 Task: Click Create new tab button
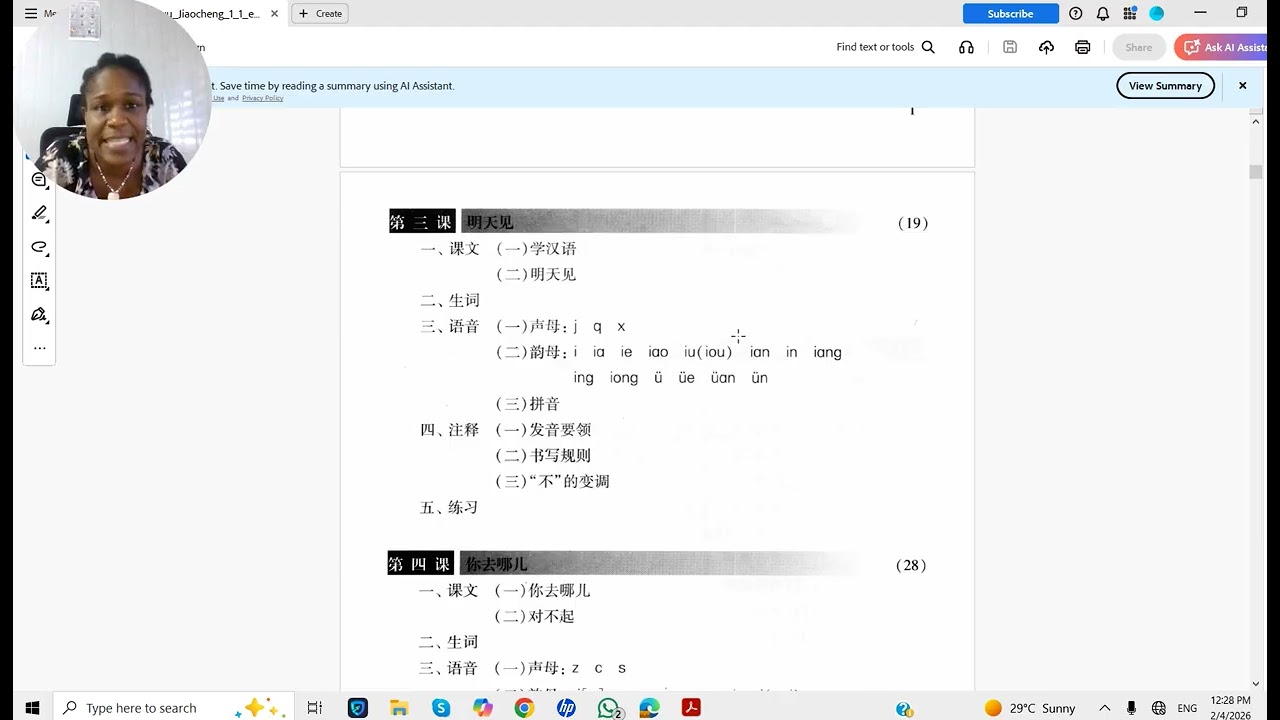(320, 14)
